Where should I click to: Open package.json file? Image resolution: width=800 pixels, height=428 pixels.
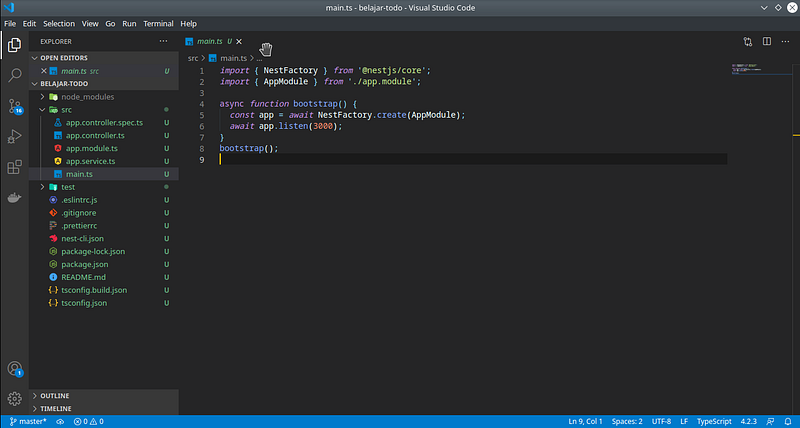(x=104, y=264)
